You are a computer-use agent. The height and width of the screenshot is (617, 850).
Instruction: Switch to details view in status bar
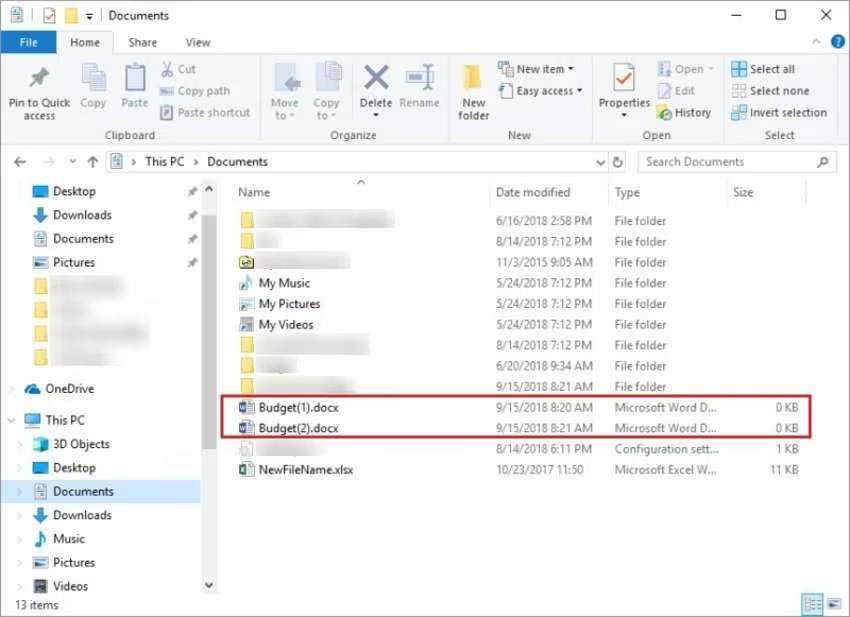pyautogui.click(x=813, y=604)
